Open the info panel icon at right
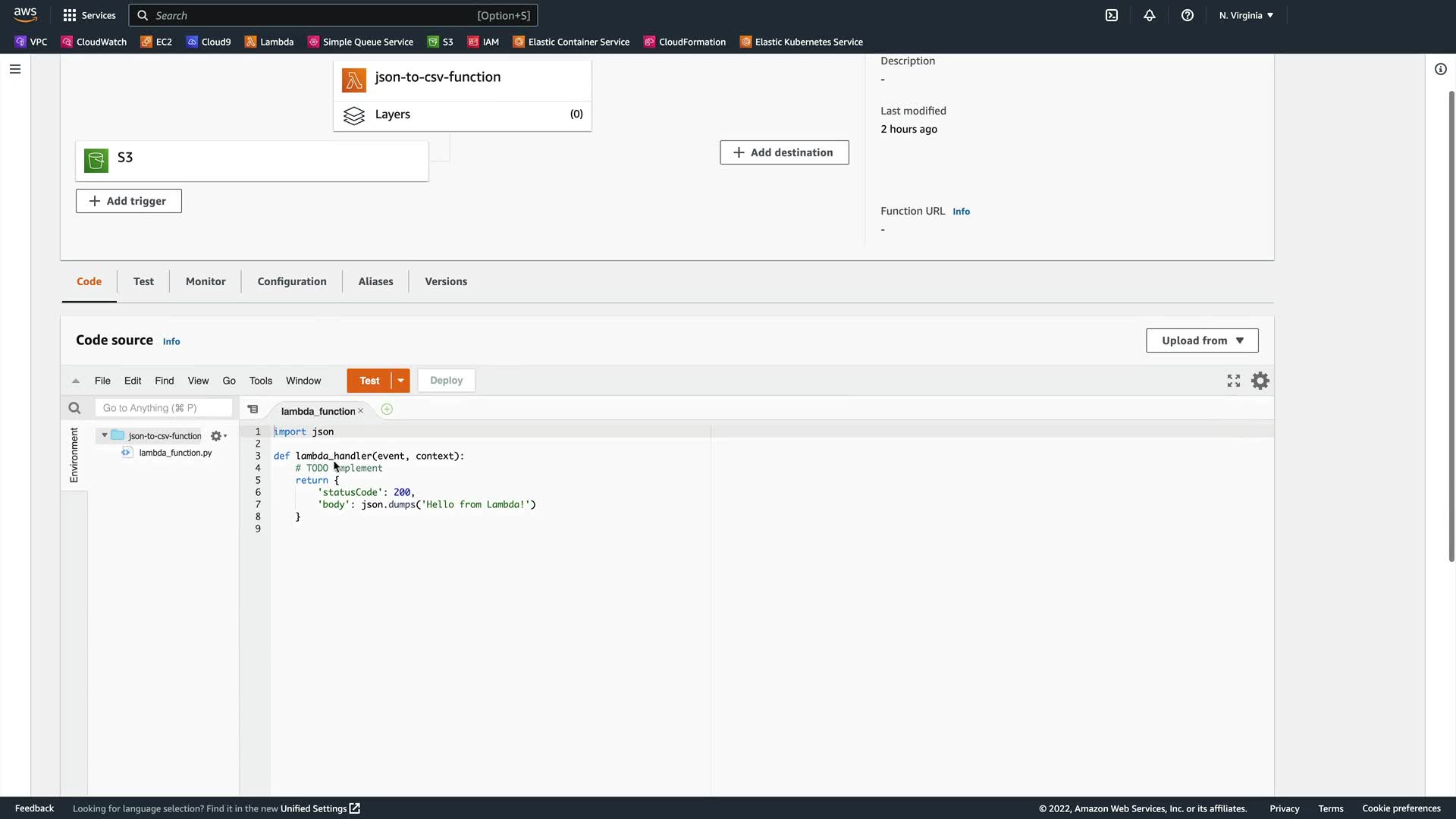 (1441, 69)
